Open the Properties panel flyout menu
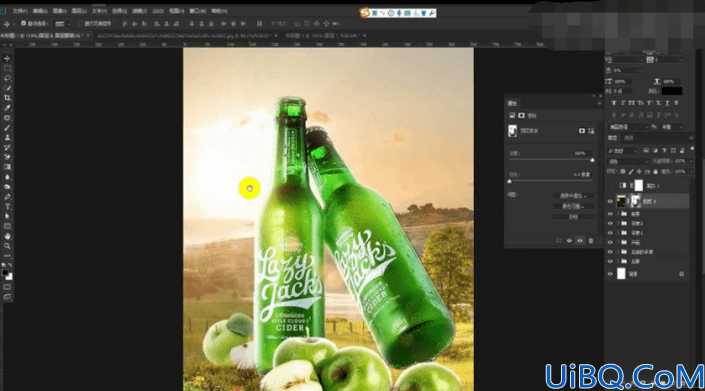 tap(599, 103)
